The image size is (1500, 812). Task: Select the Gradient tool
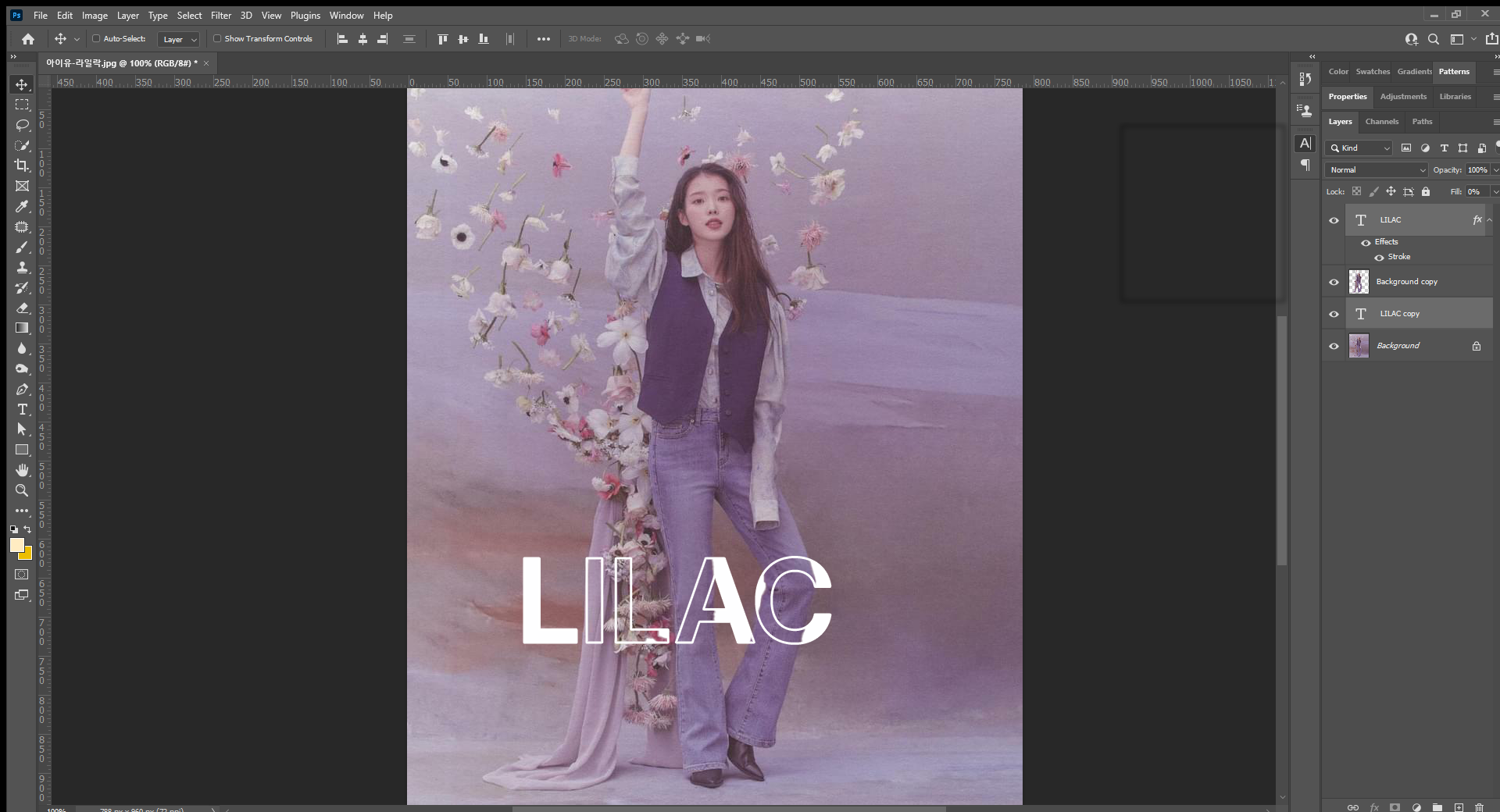coord(22,328)
